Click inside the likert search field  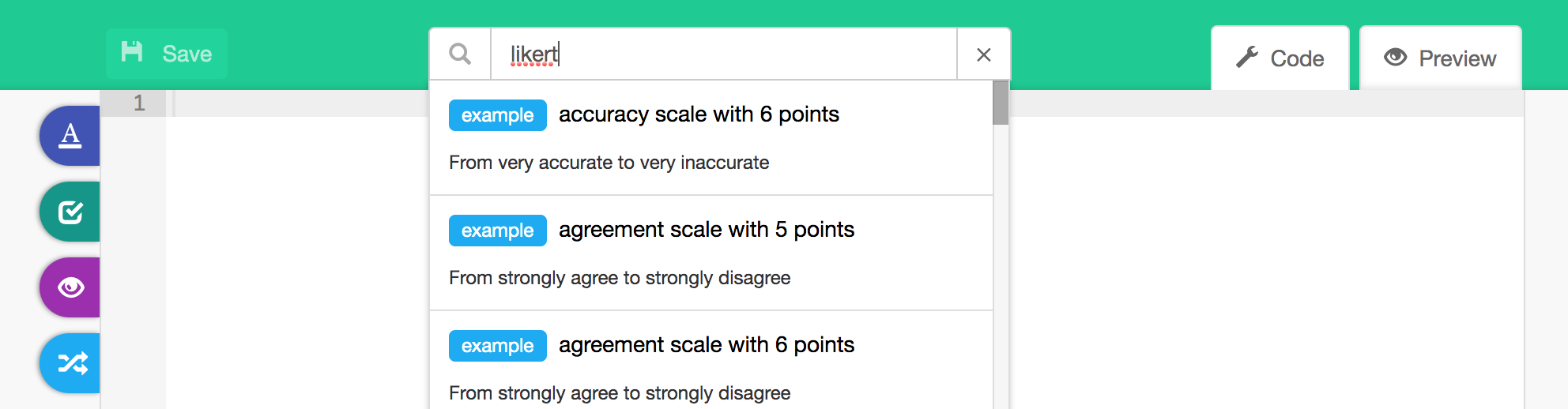724,54
